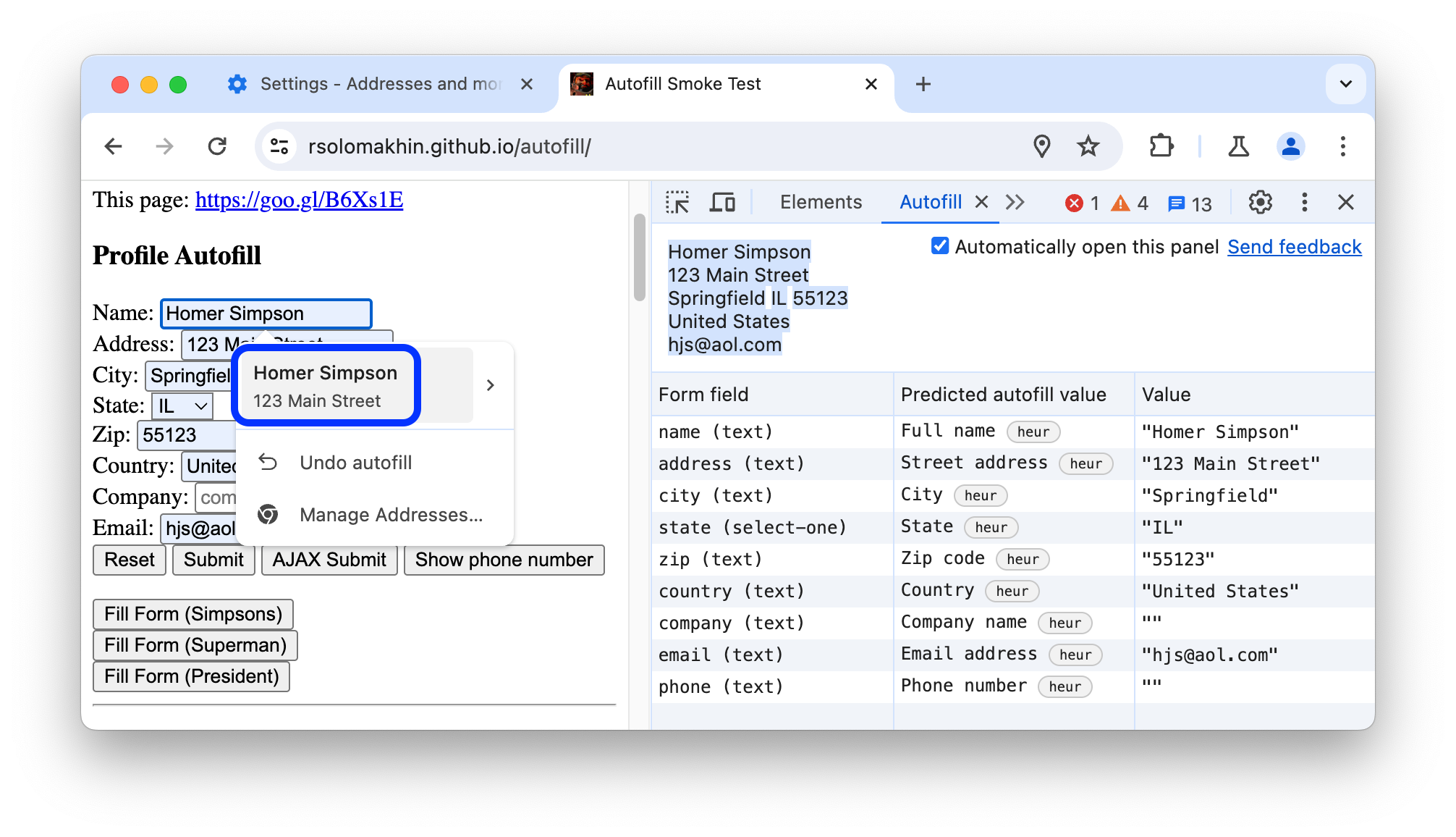Screen dimensions: 1456x837
Task: Click the close DevTools panel icon
Action: tap(1348, 201)
